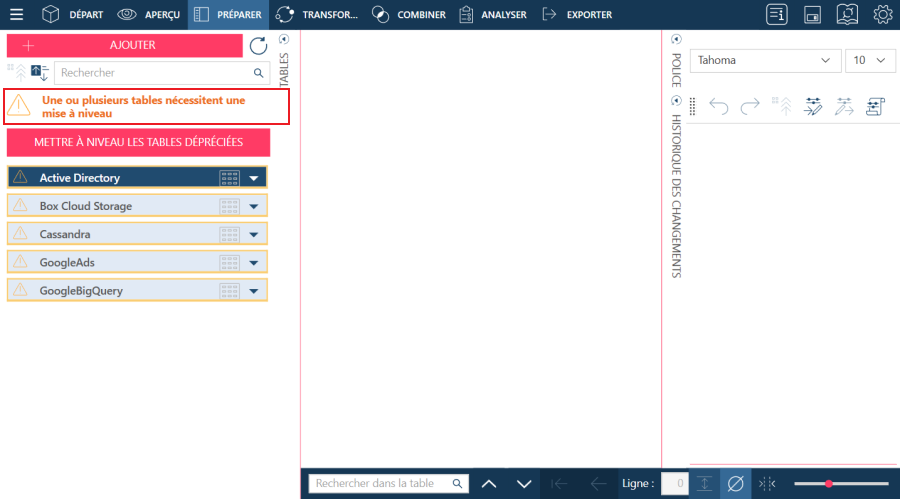Jump to first line arrow
This screenshot has width=900, height=499.
(559, 484)
